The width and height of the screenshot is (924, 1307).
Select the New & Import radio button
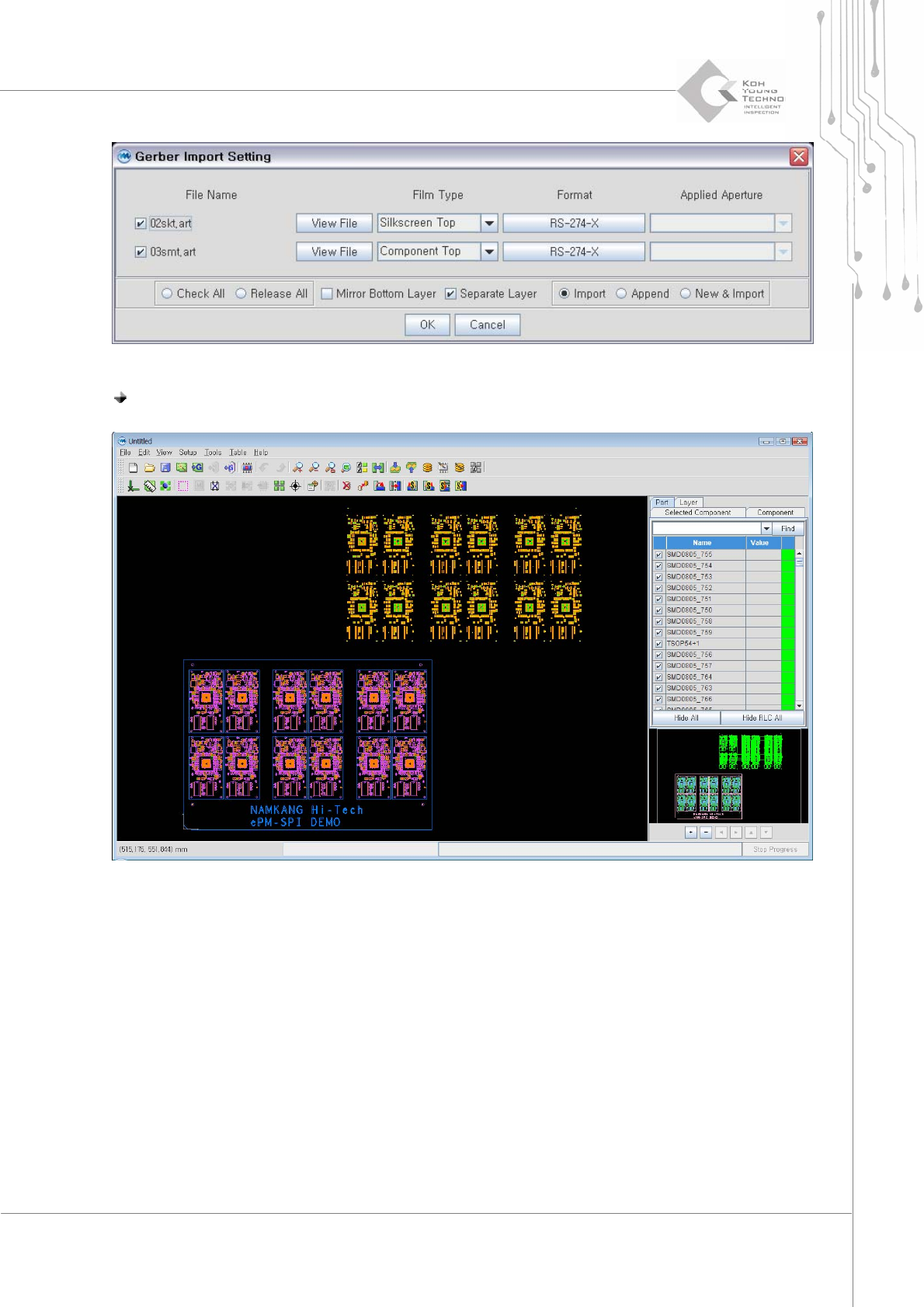coord(685,294)
